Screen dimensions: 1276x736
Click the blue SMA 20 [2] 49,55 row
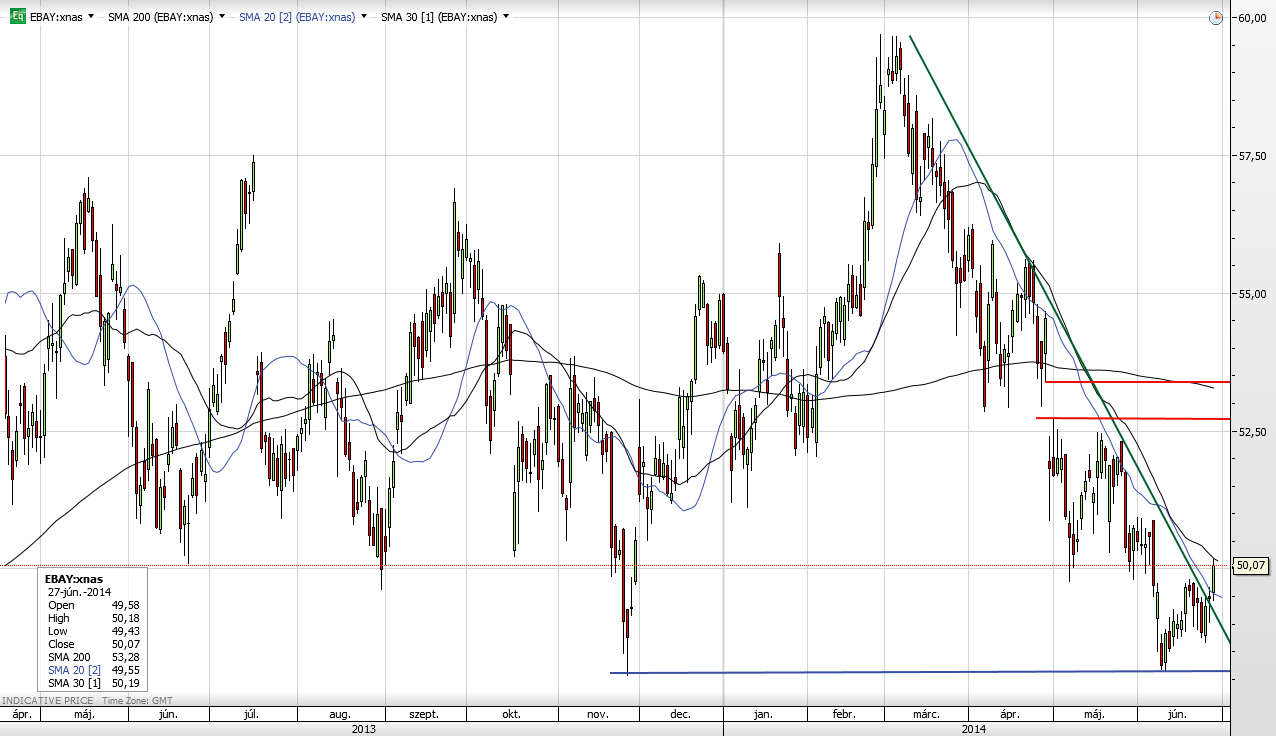[94, 670]
